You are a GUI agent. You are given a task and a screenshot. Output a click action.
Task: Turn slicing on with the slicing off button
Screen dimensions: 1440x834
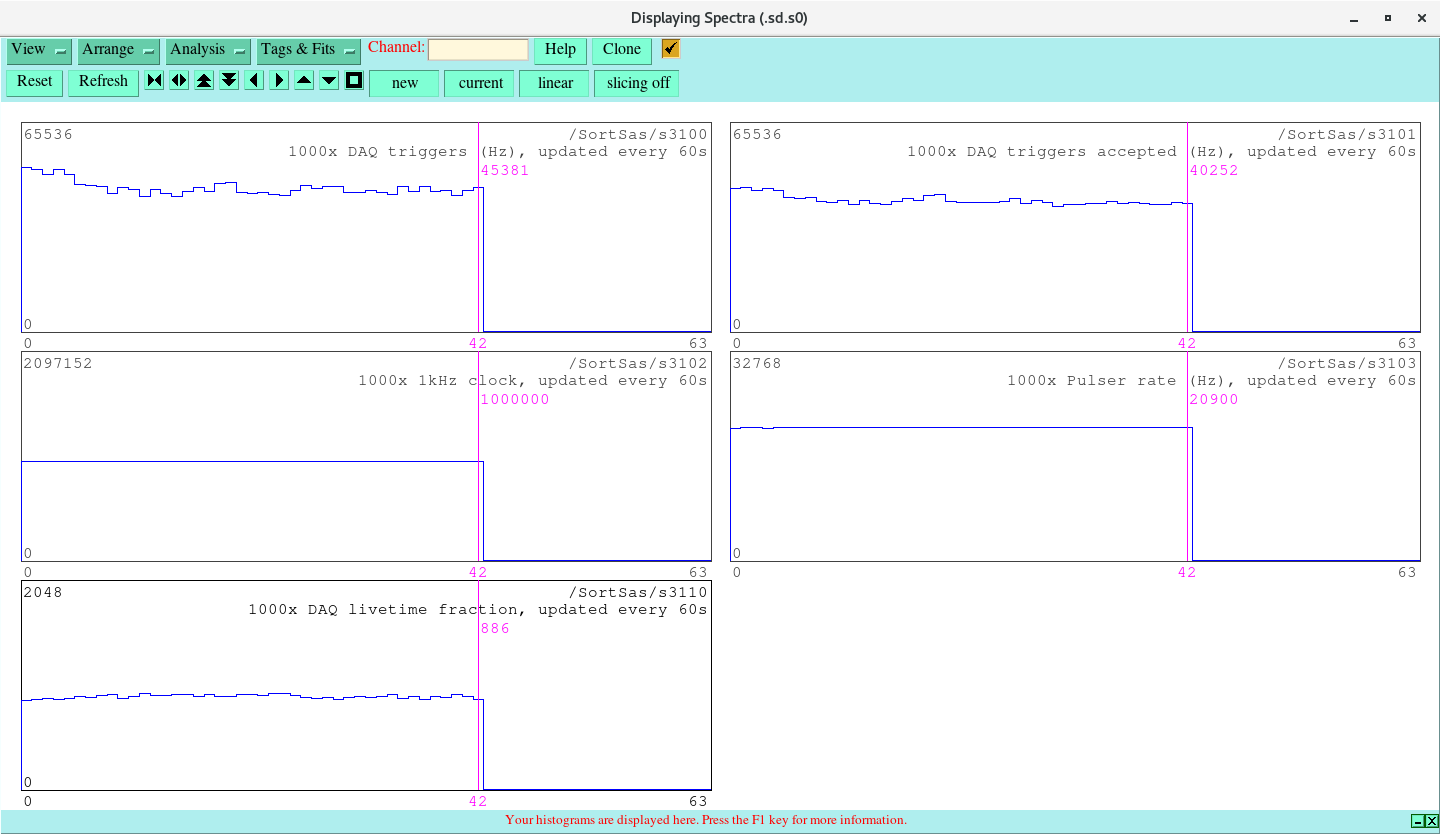pos(636,83)
